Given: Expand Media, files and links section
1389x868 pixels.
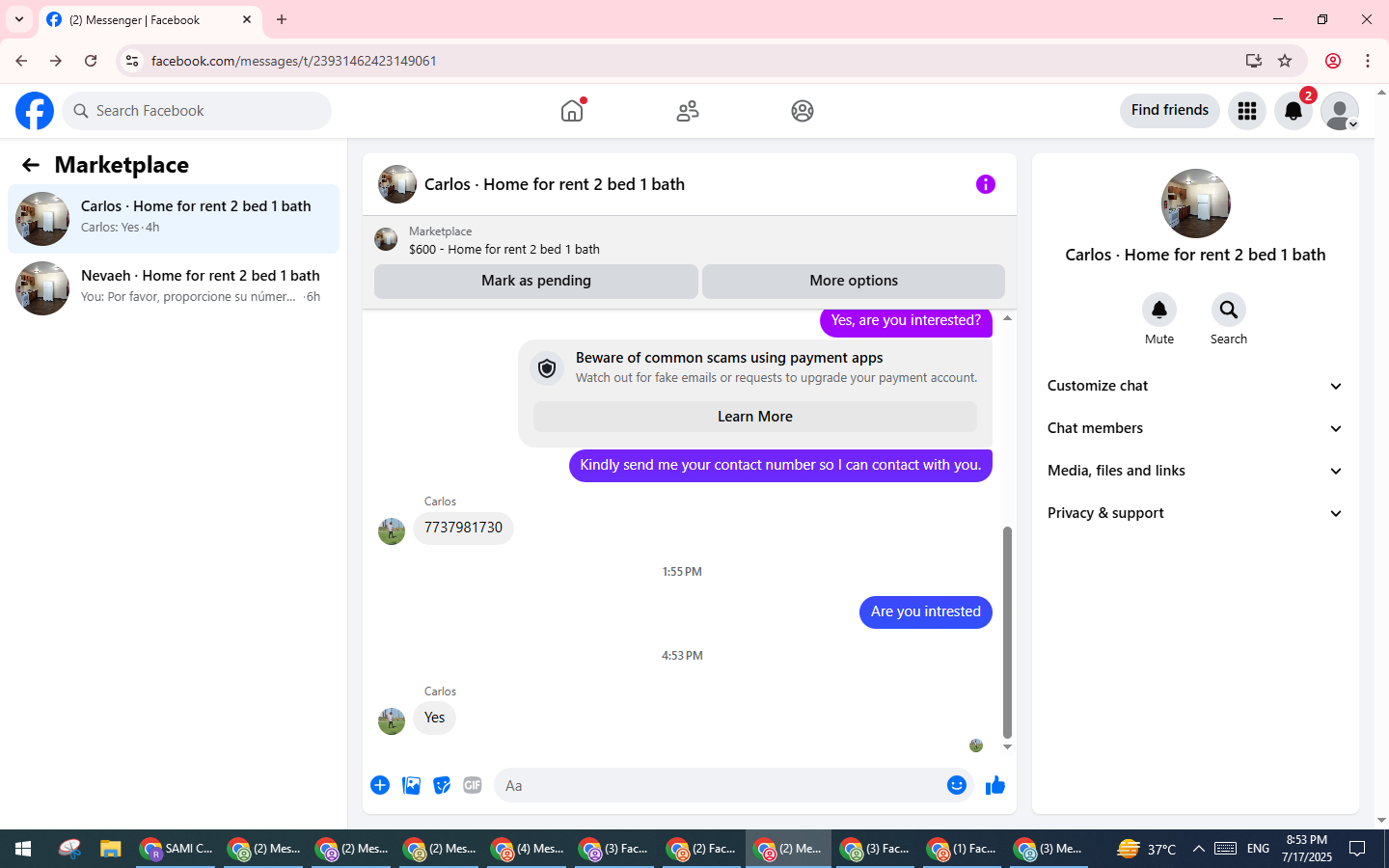Looking at the screenshot, I should click(x=1195, y=471).
